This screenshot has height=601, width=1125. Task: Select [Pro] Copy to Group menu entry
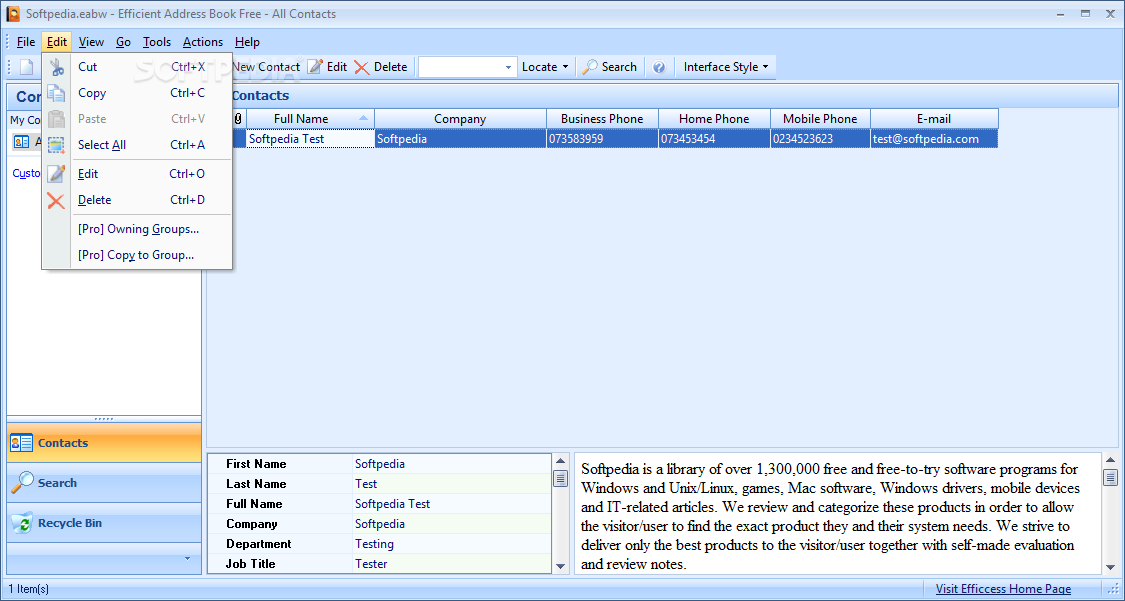tap(137, 255)
